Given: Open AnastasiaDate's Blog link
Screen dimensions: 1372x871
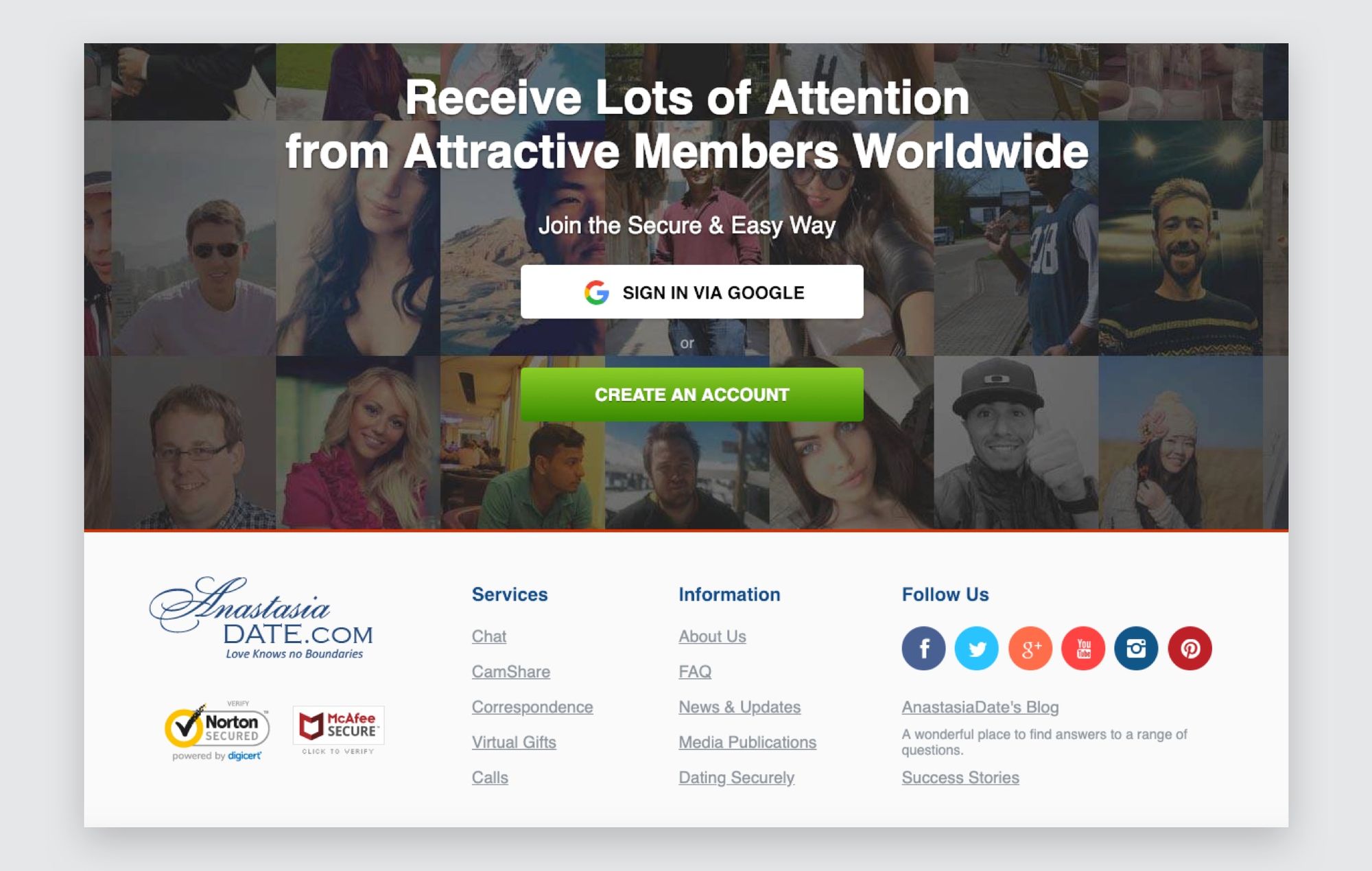Looking at the screenshot, I should click(x=980, y=707).
